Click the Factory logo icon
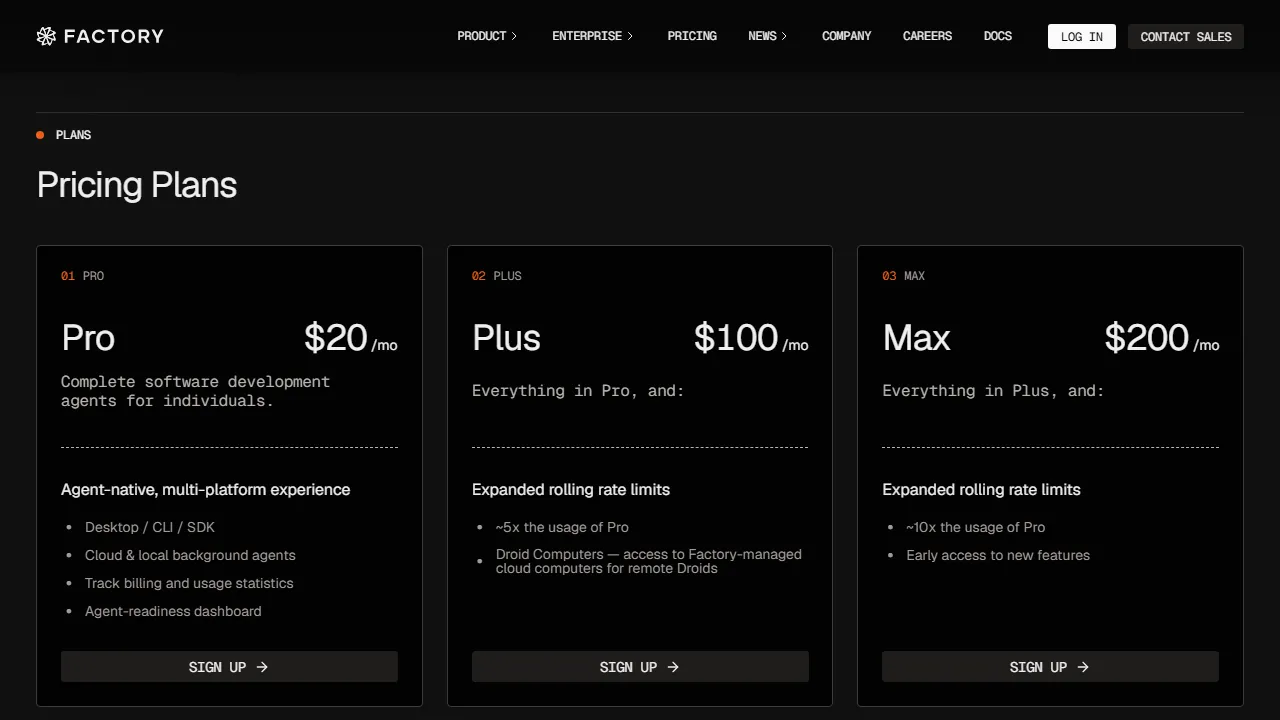Image resolution: width=1280 pixels, height=720 pixels. pyautogui.click(x=46, y=37)
